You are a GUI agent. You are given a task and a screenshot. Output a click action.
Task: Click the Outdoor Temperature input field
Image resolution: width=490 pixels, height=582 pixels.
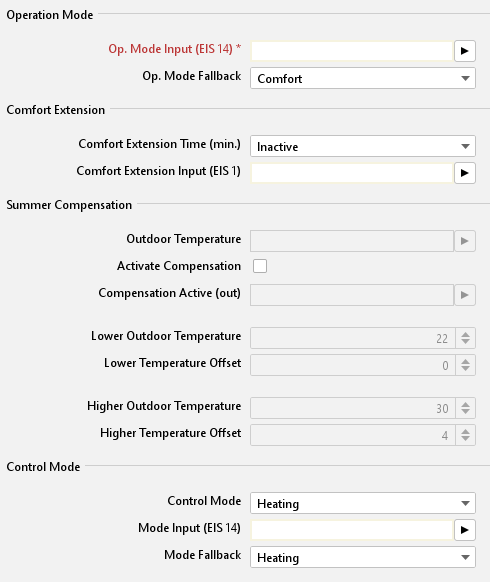(352, 241)
